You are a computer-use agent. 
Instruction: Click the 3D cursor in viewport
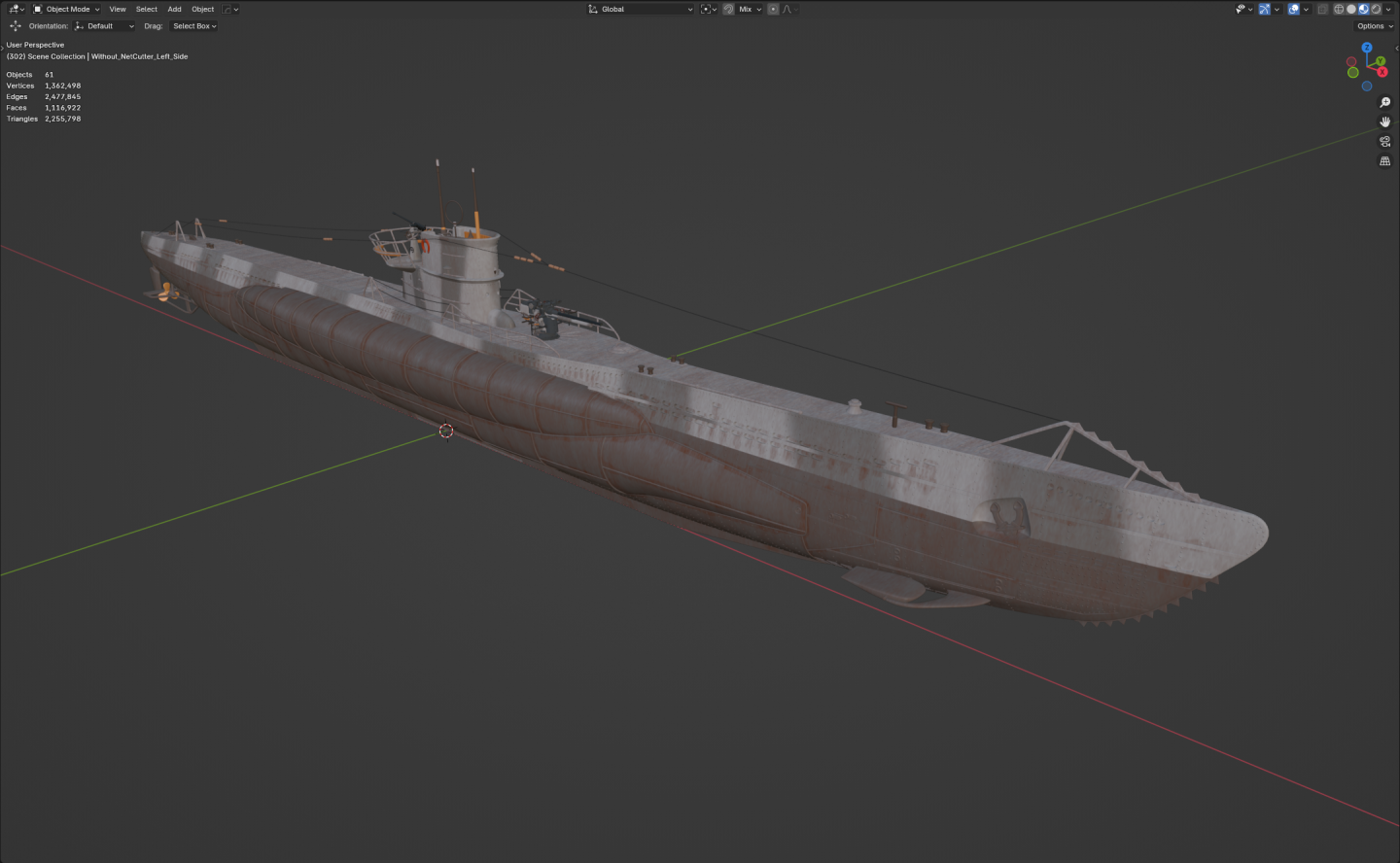446,431
